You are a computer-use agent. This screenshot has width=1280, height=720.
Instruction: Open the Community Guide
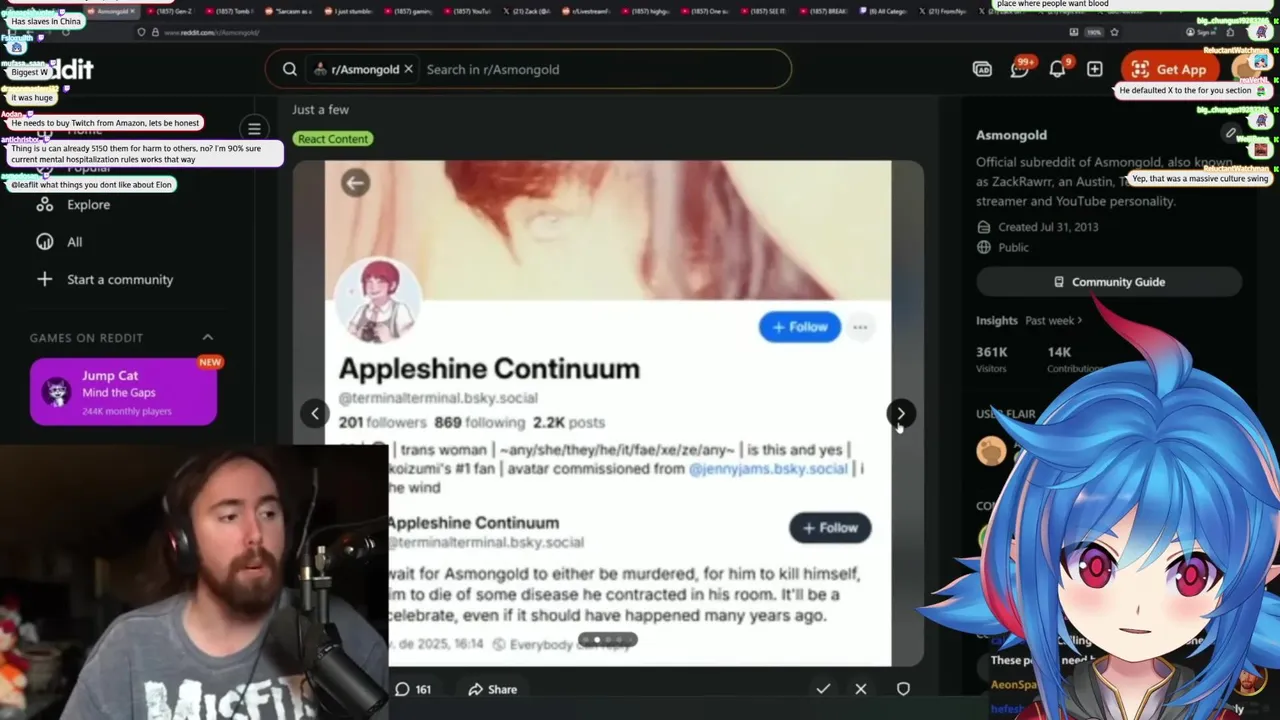(1109, 282)
